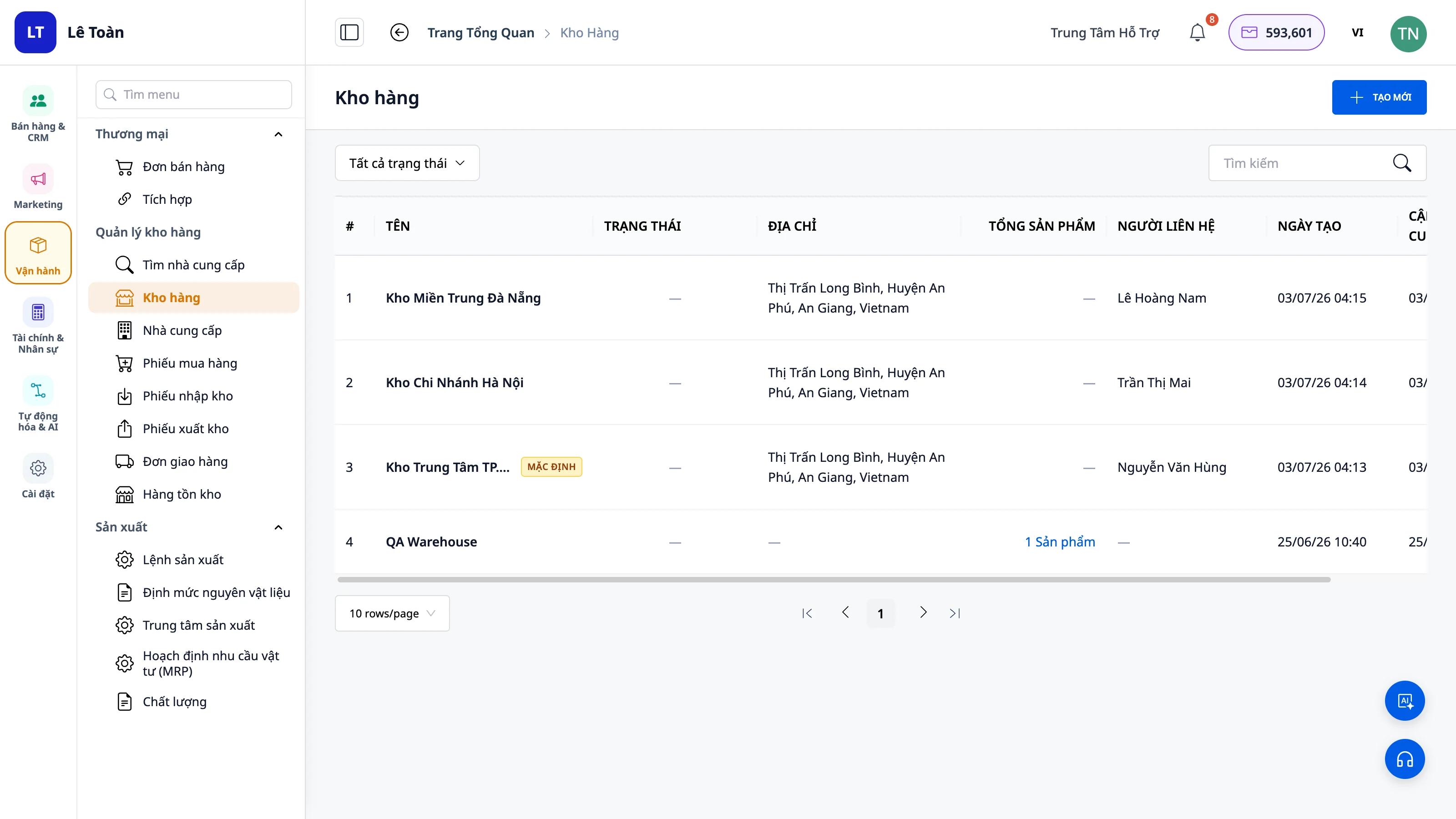Open the notification bell
Screen dimensions: 1456x819
pos(1197,32)
